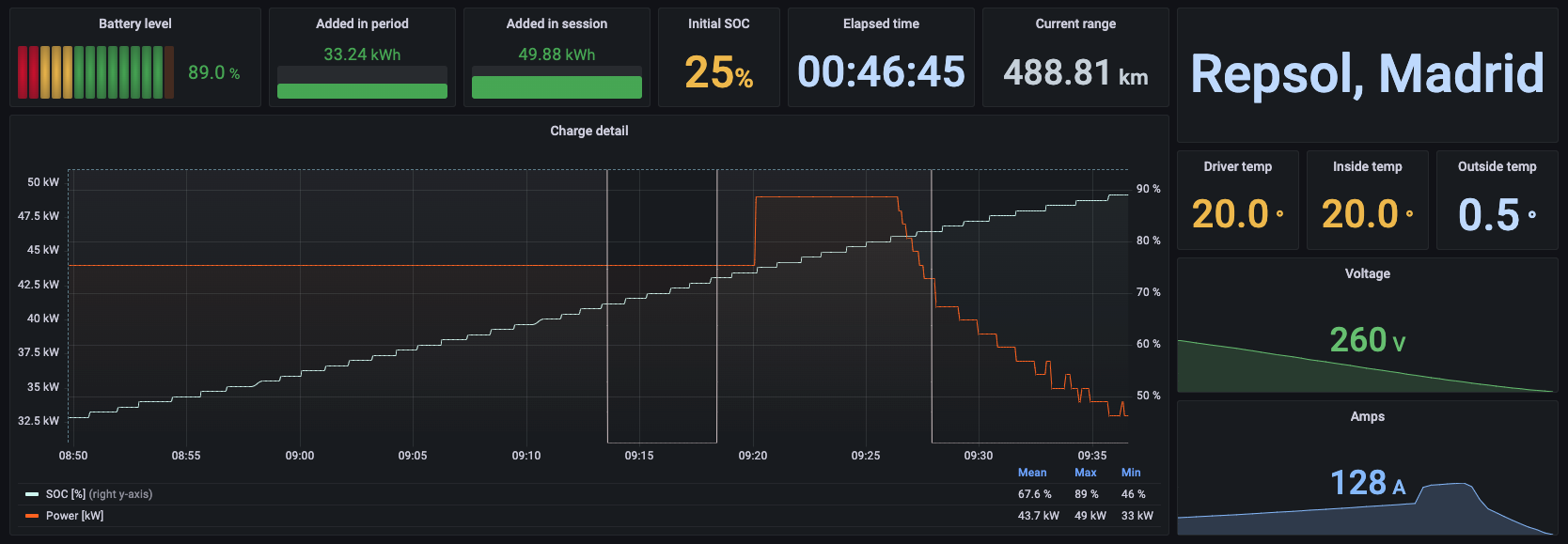
Task: Click the Repsol, Madrid location text
Action: coord(1367,73)
